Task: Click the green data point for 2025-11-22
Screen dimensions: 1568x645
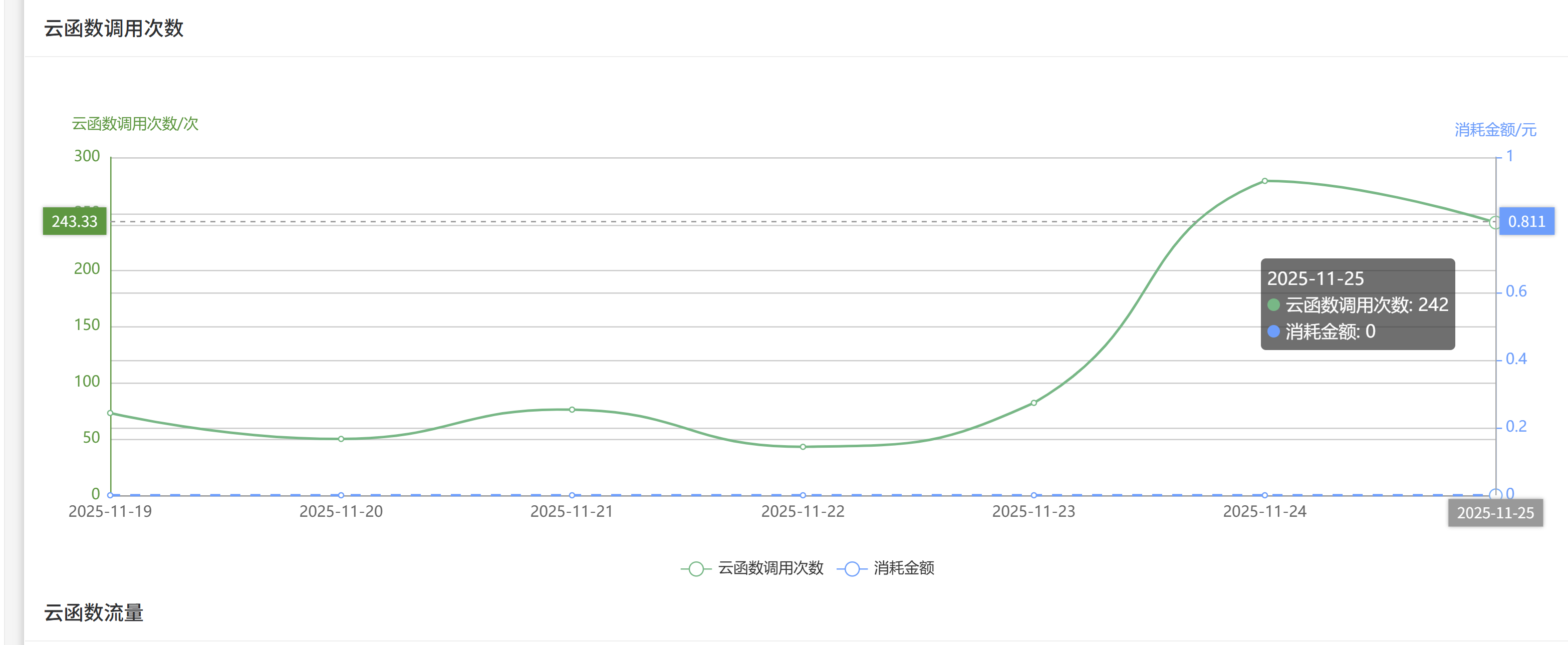Action: pyautogui.click(x=803, y=447)
